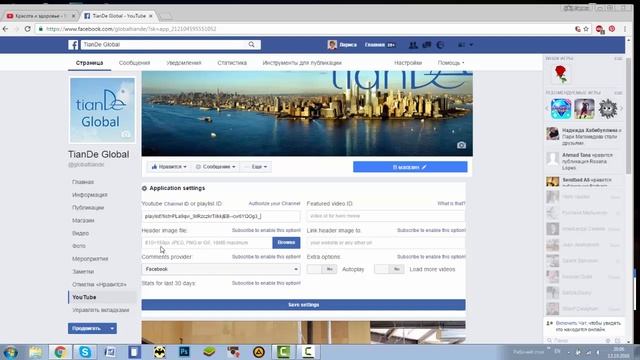Open Comments provider Facebook dropdown
Viewport: 640px width, 360px height.
coord(221,269)
